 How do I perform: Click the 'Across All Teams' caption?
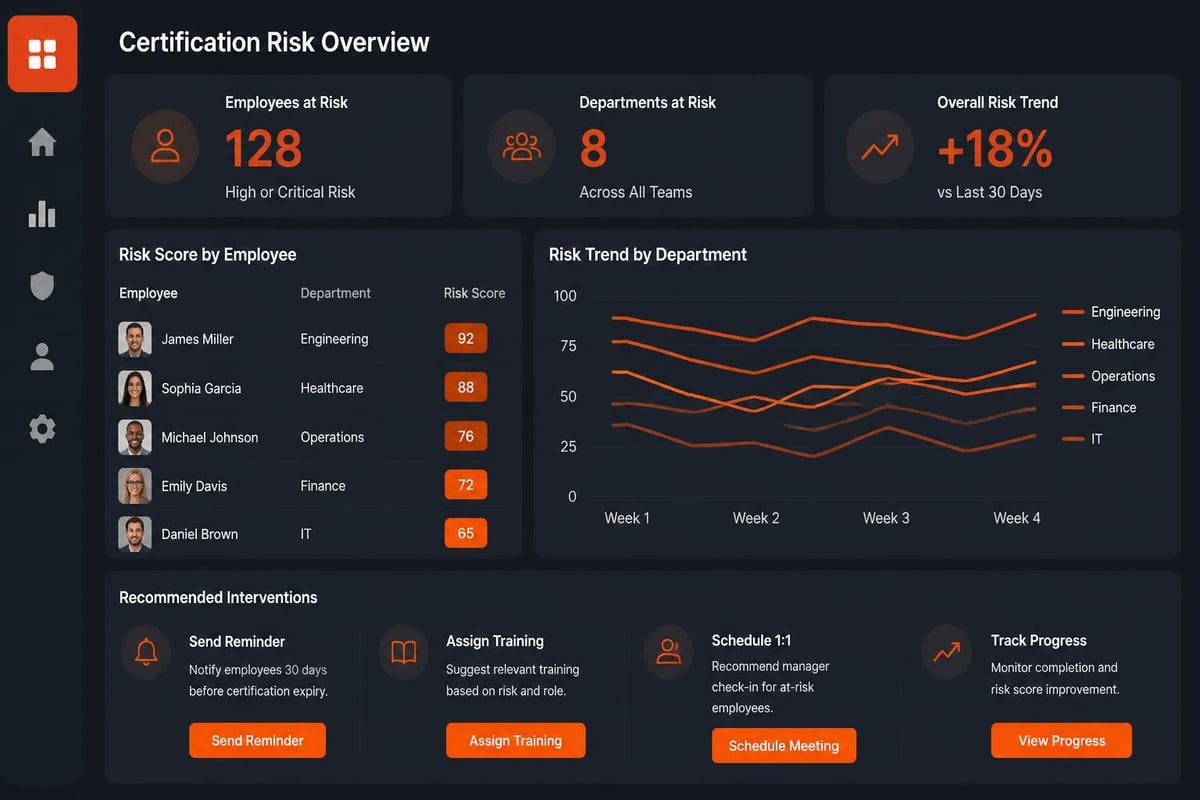click(636, 192)
